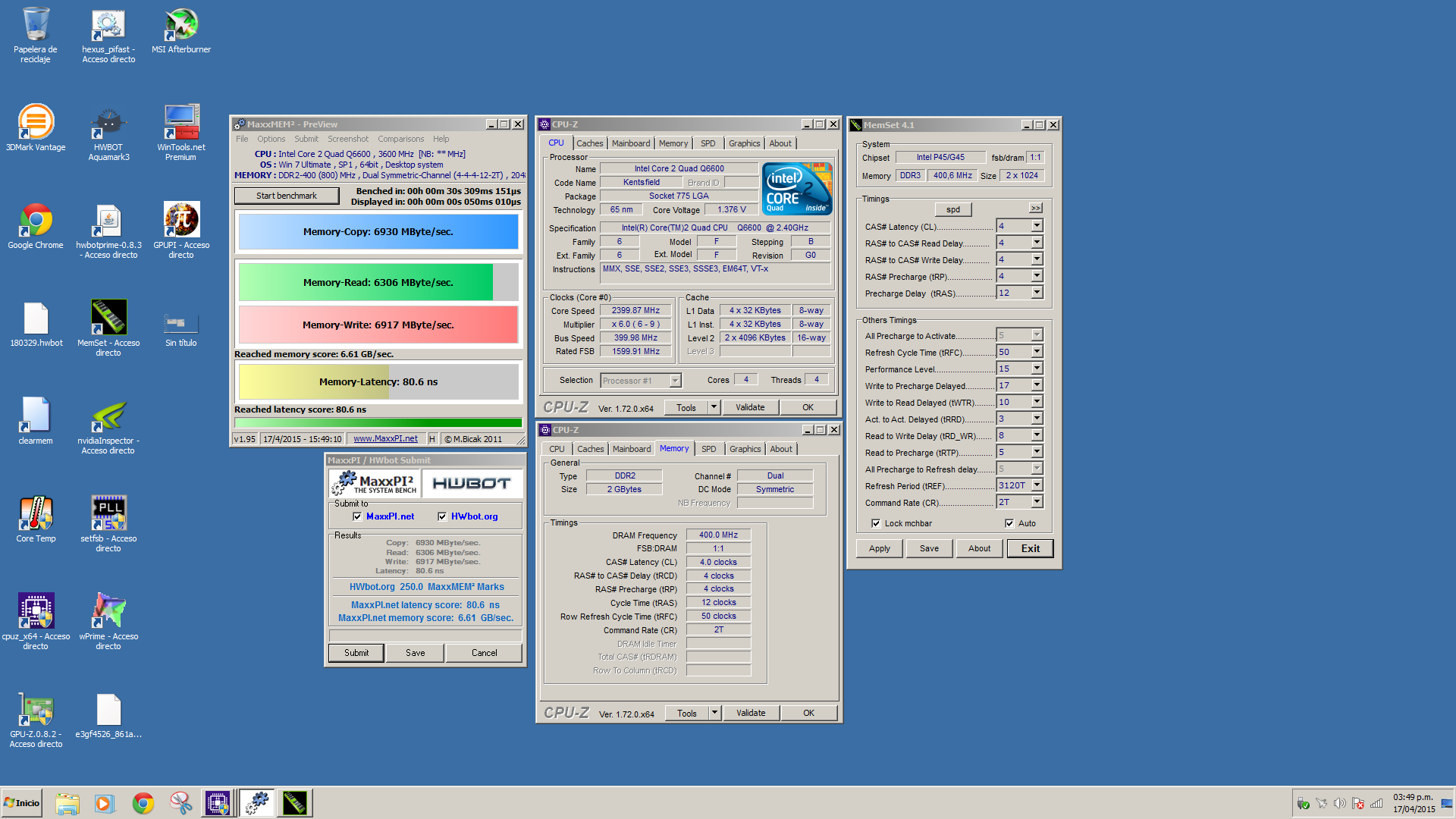Screen dimensions: 1456x819
Task: Toggle Auto checkbox in MemSet
Action: pos(1009,523)
